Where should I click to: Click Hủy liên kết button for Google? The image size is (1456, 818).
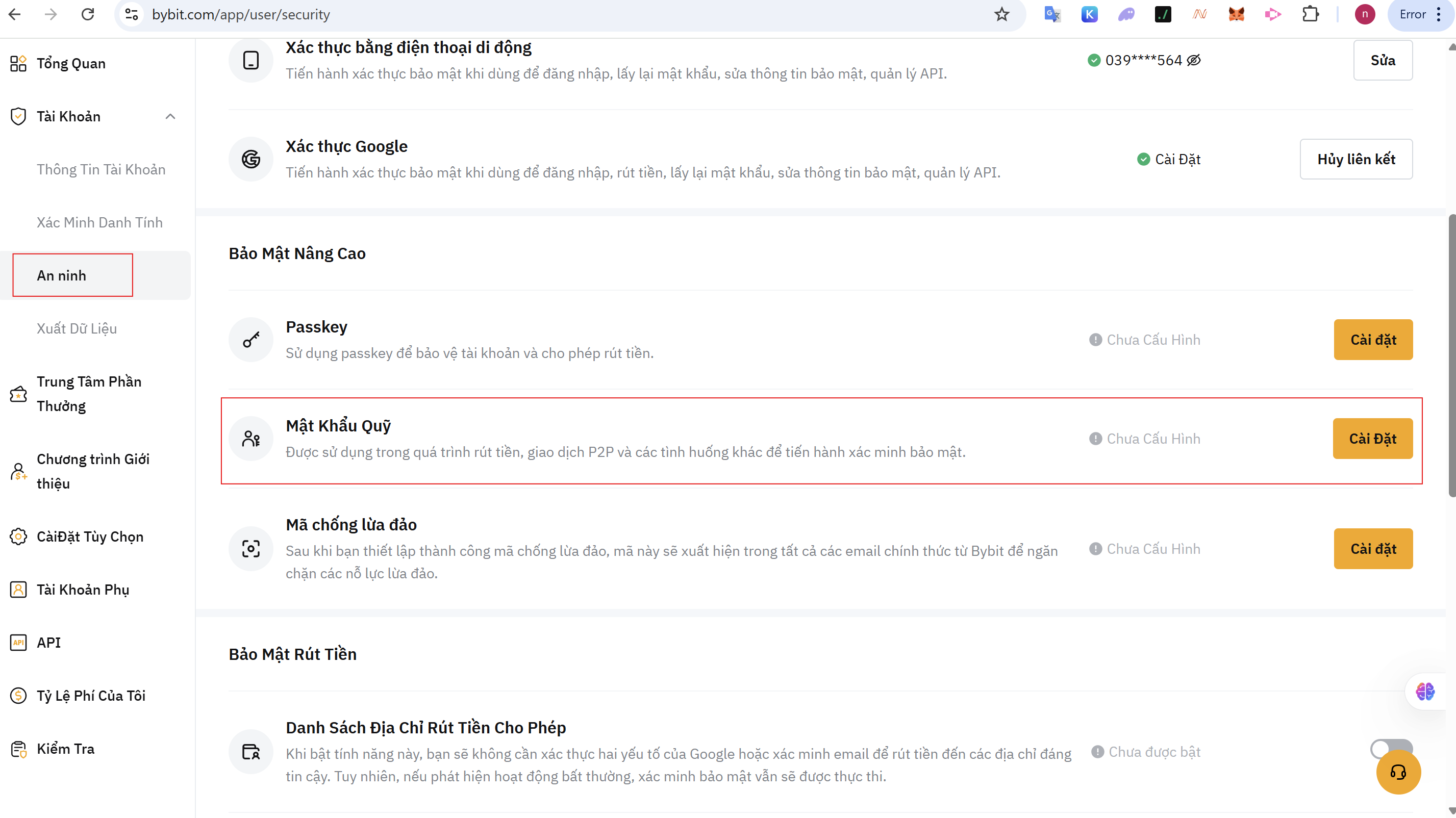pos(1355,159)
